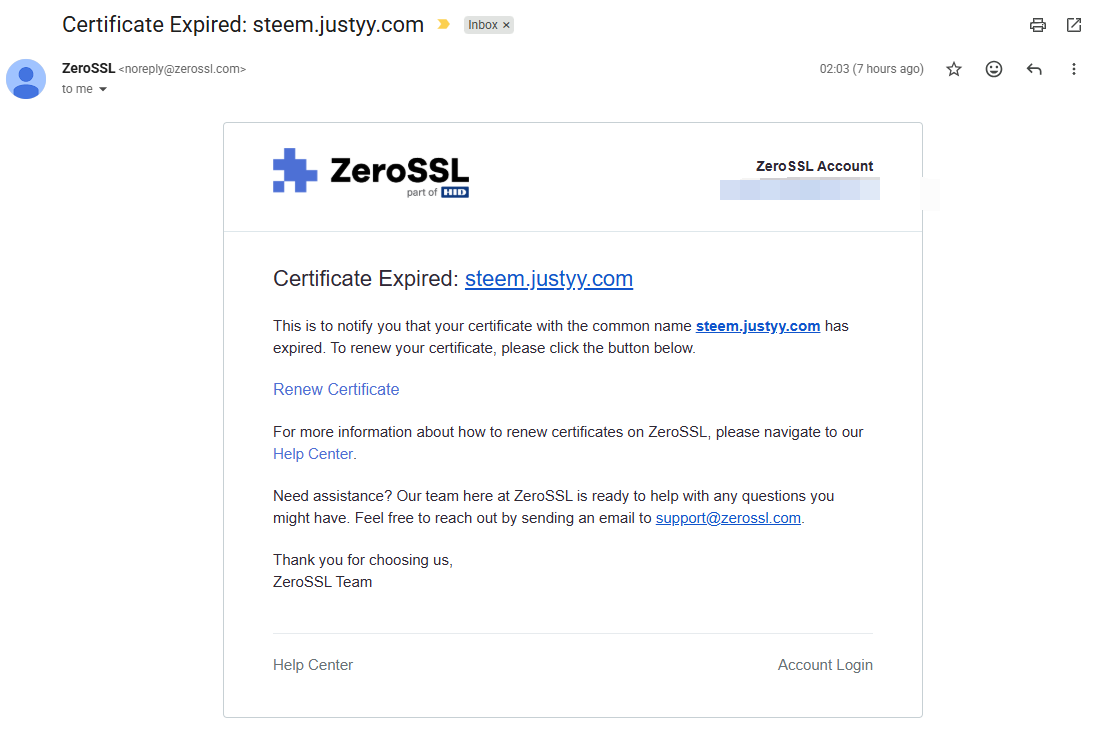Screen dimensions: 1099x732
Task: Open bold steem.justyy.com link in paragraph
Action: click(x=758, y=326)
